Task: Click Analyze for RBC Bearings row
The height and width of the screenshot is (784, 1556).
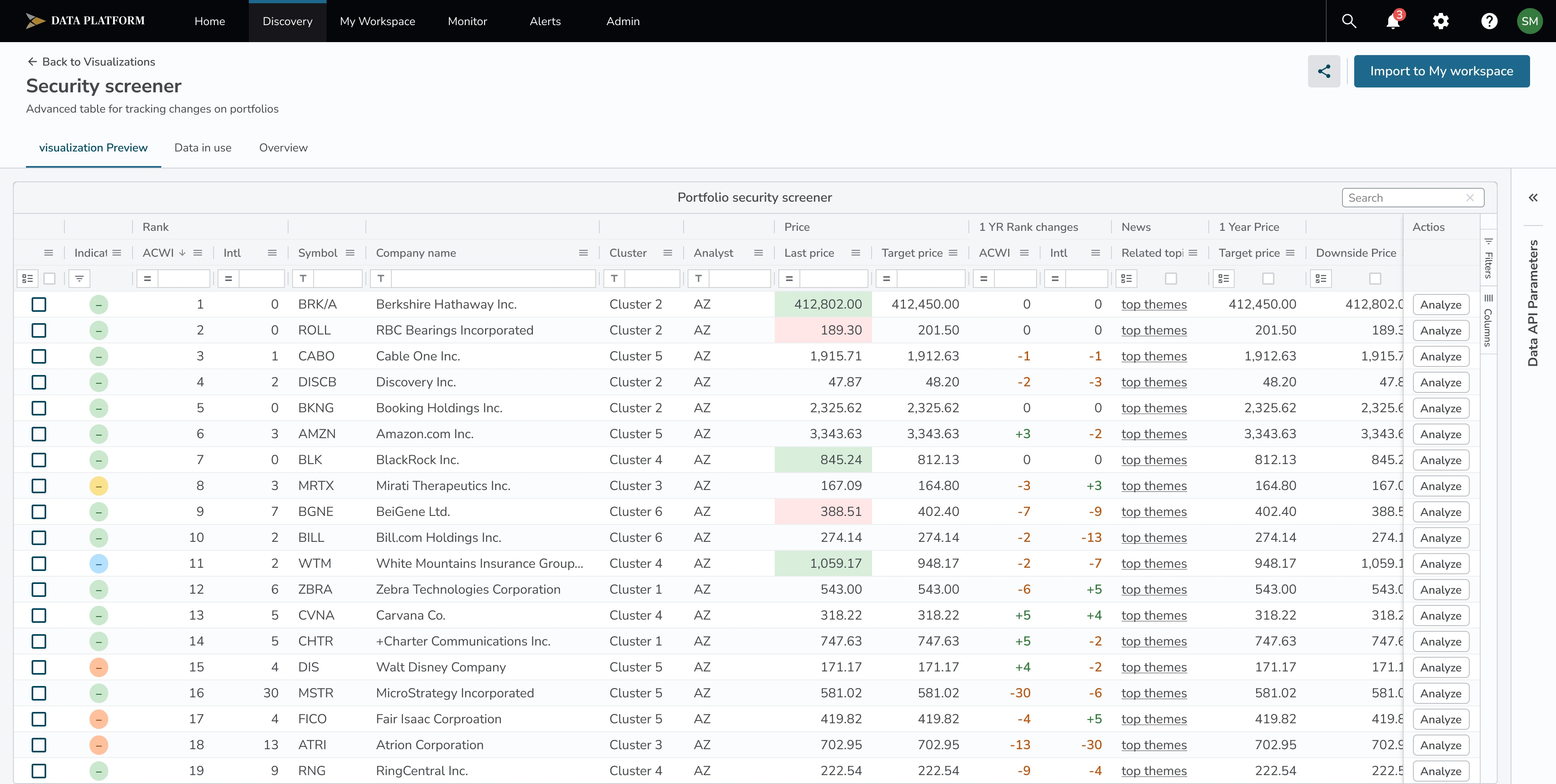Action: 1441,331
